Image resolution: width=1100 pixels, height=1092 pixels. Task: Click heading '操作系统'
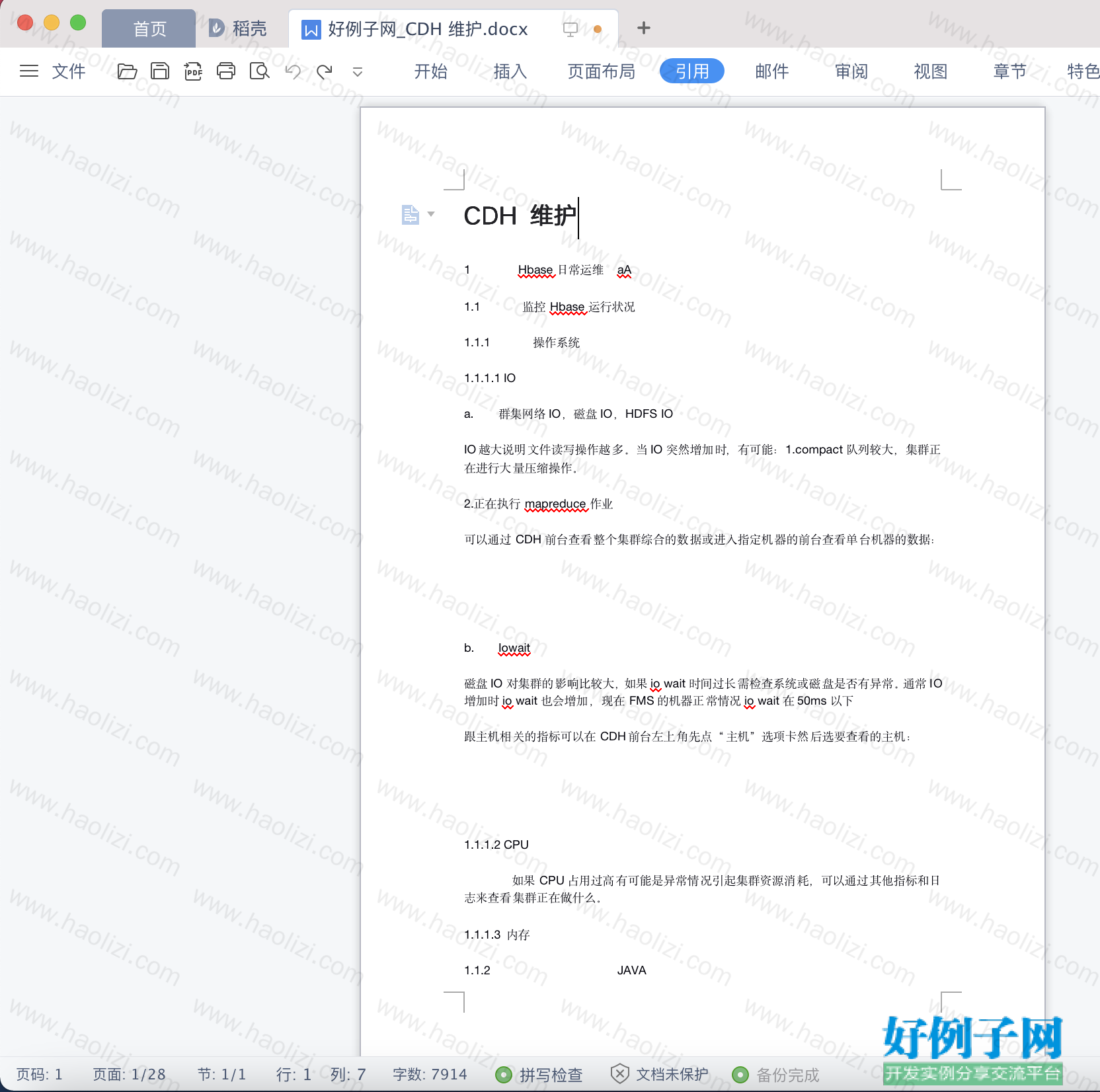556,342
